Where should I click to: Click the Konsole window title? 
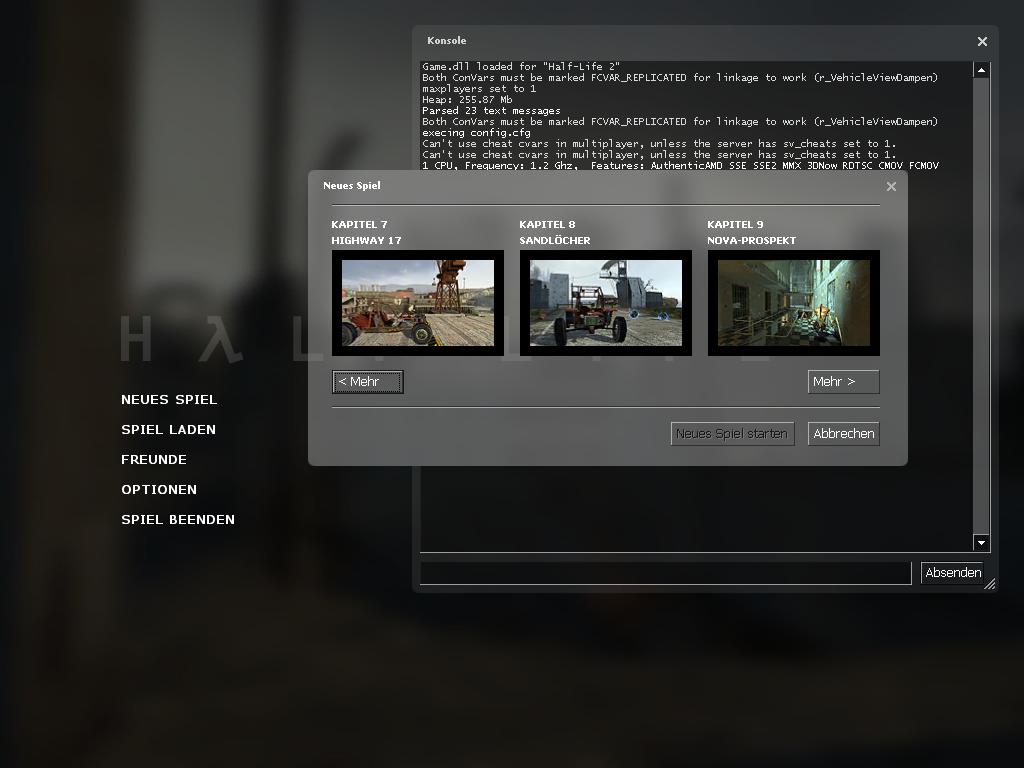447,40
